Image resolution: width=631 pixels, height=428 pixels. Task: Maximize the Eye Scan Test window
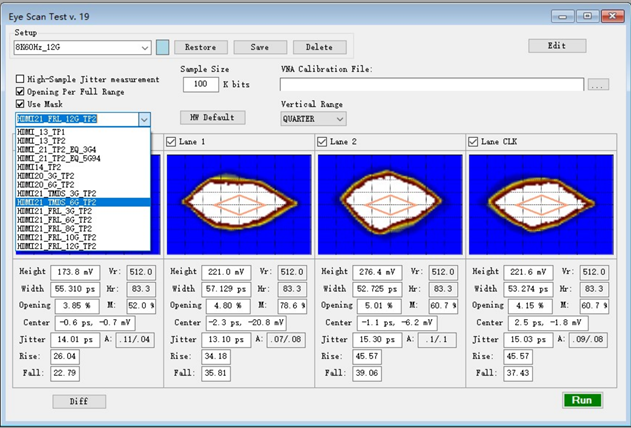pyautogui.click(x=588, y=16)
